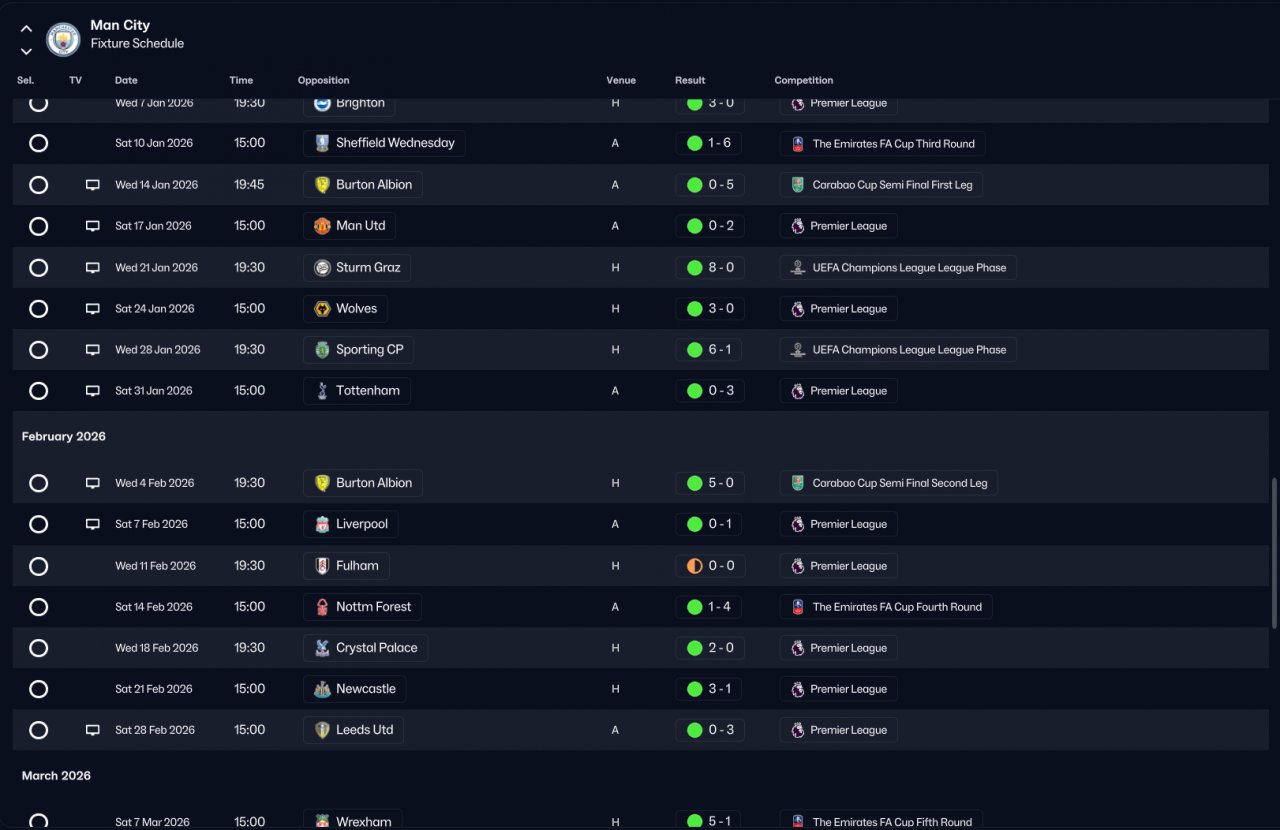Click the Tottenham crest icon
Screen dimensions: 1280x830
322,391
